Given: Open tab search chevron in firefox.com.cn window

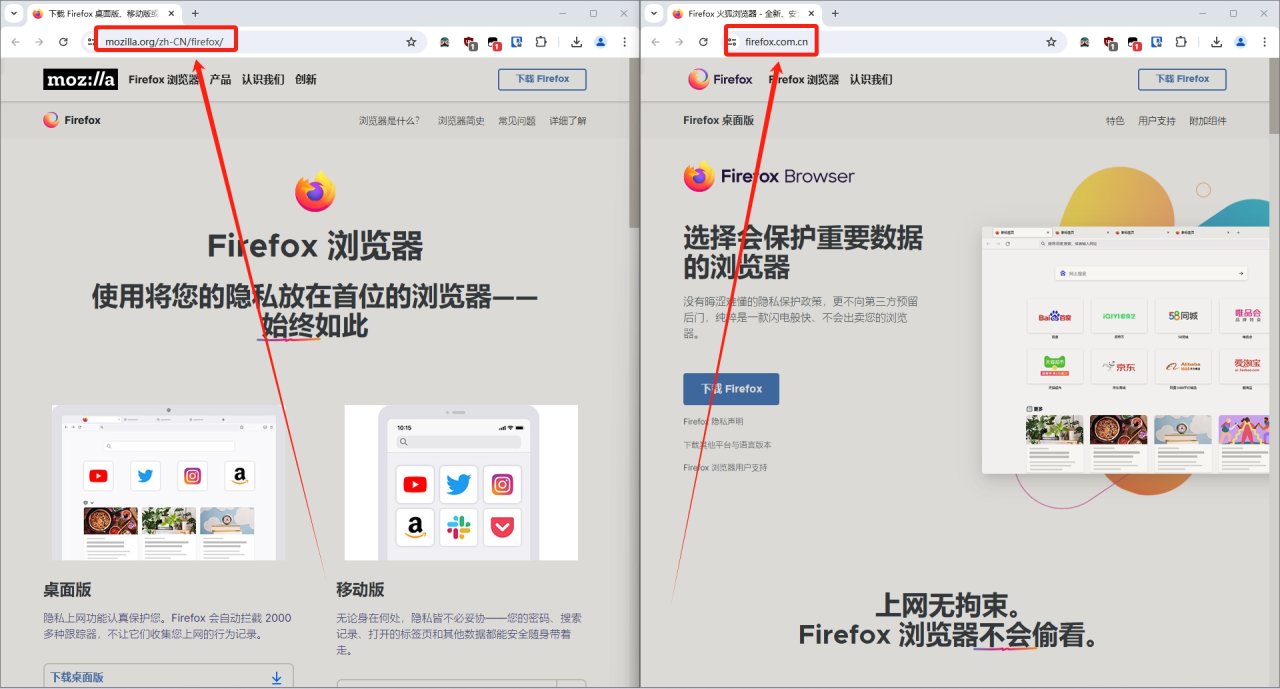Looking at the screenshot, I should (x=654, y=13).
